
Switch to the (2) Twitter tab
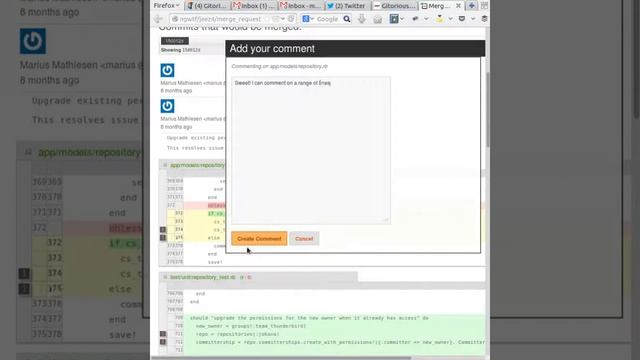(347, 6)
